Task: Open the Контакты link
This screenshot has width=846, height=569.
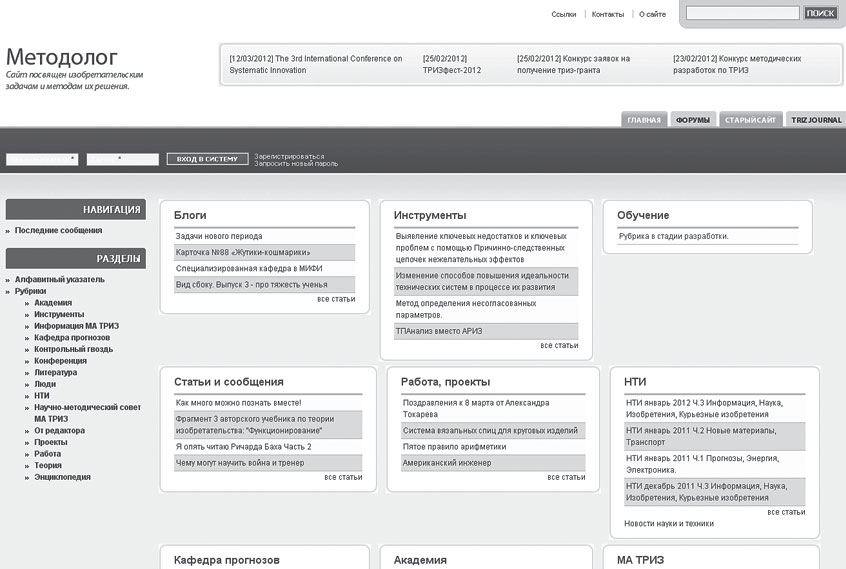Action: pos(608,15)
